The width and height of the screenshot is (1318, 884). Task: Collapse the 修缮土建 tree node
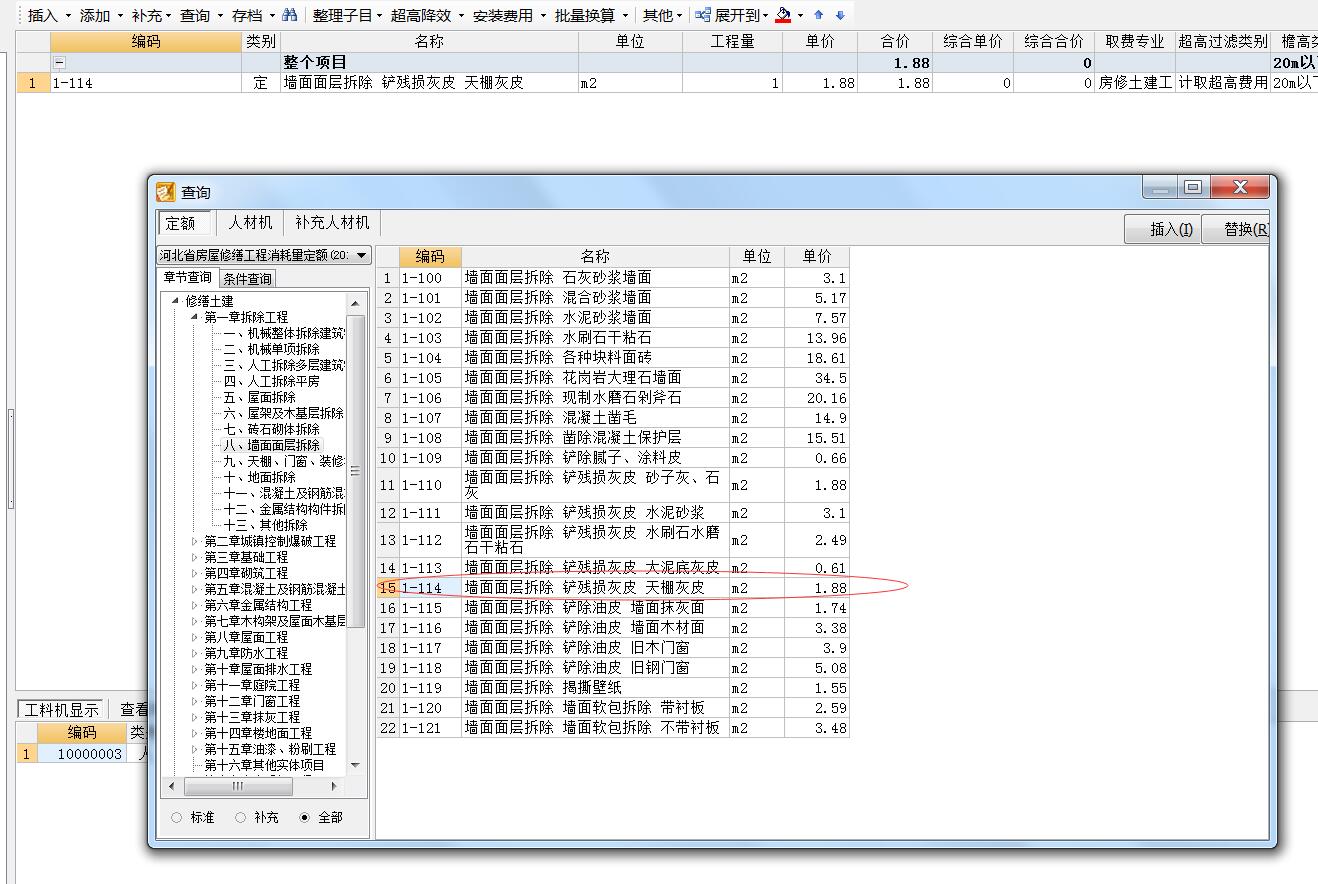175,301
